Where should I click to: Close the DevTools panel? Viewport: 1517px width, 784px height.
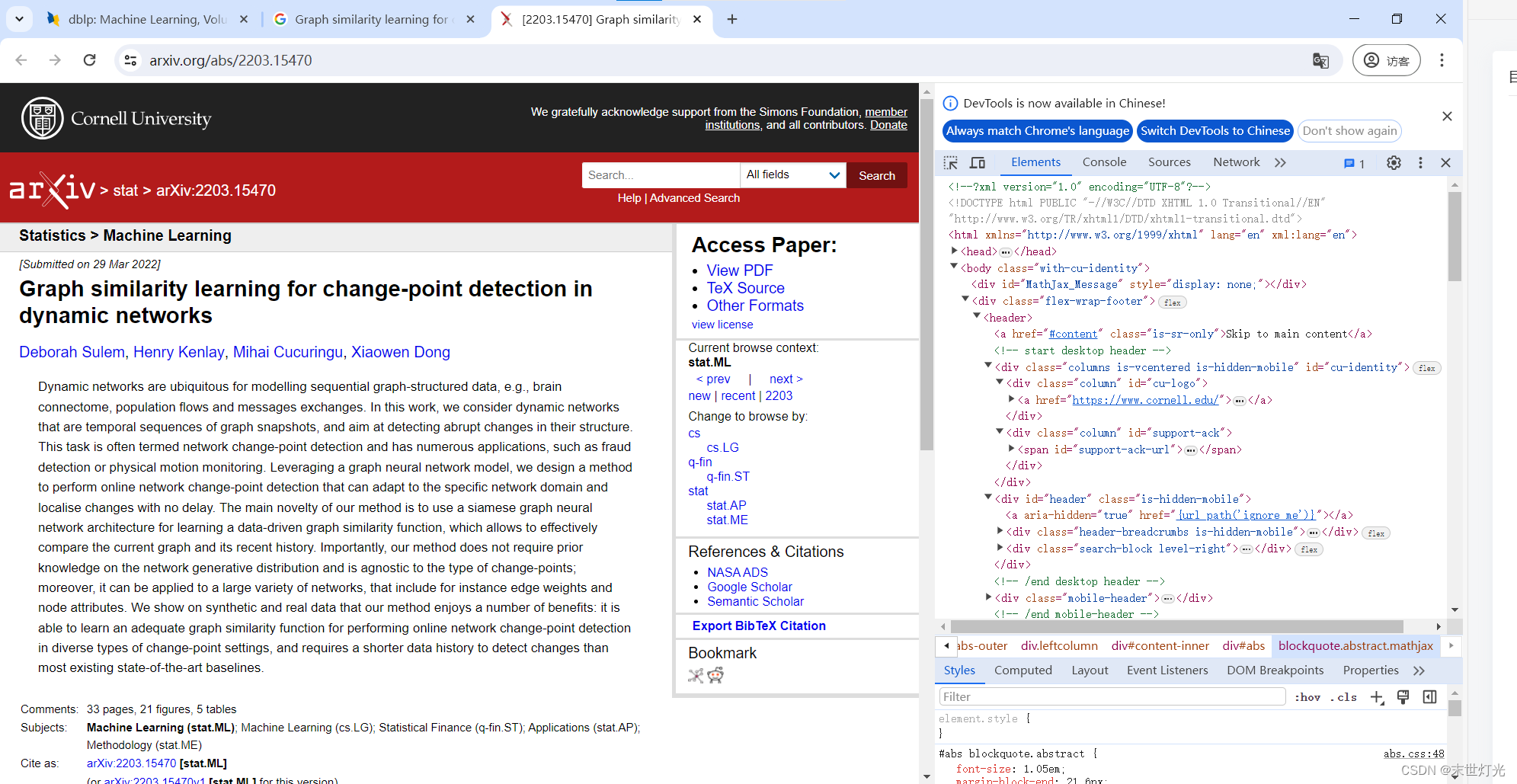[x=1445, y=162]
